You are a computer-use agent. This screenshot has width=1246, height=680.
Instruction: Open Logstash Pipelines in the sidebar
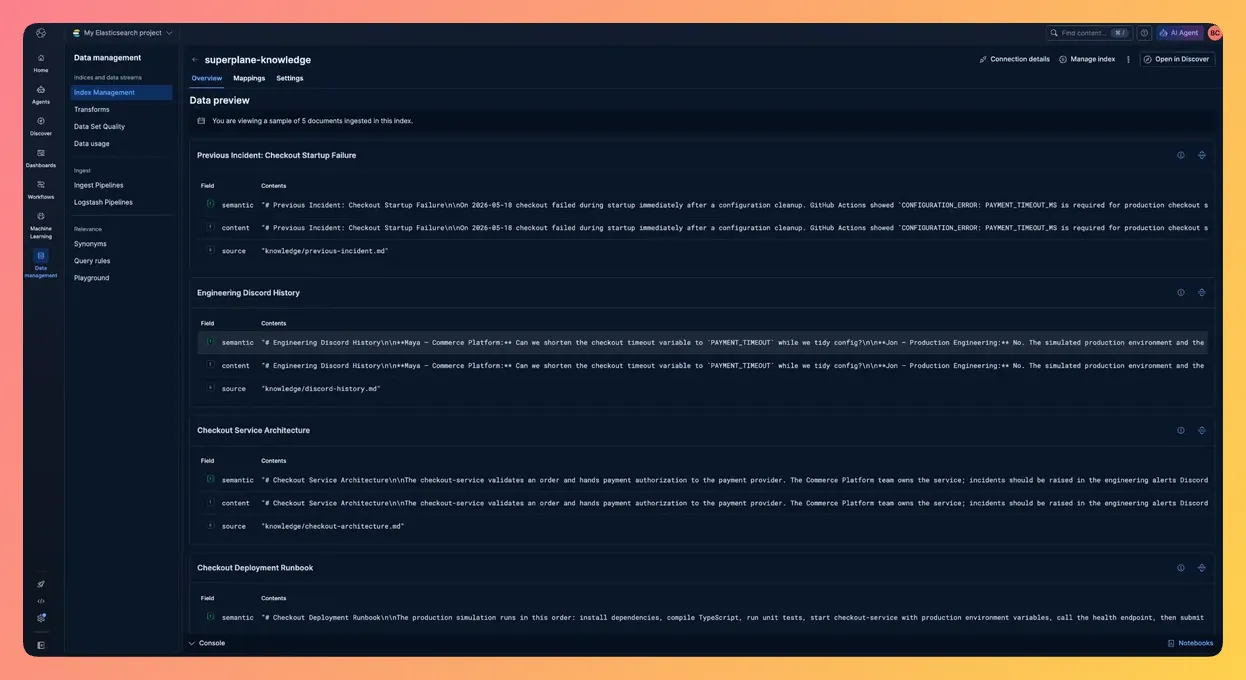tap(103, 202)
